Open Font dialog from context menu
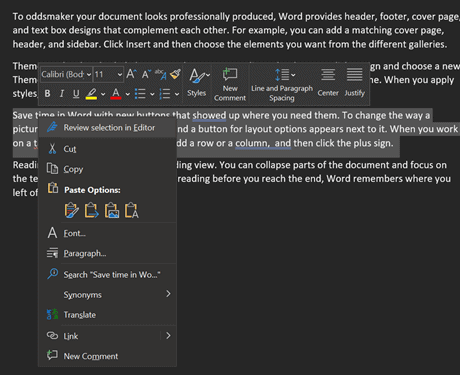Image resolution: width=460 pixels, height=375 pixels. coord(107,233)
